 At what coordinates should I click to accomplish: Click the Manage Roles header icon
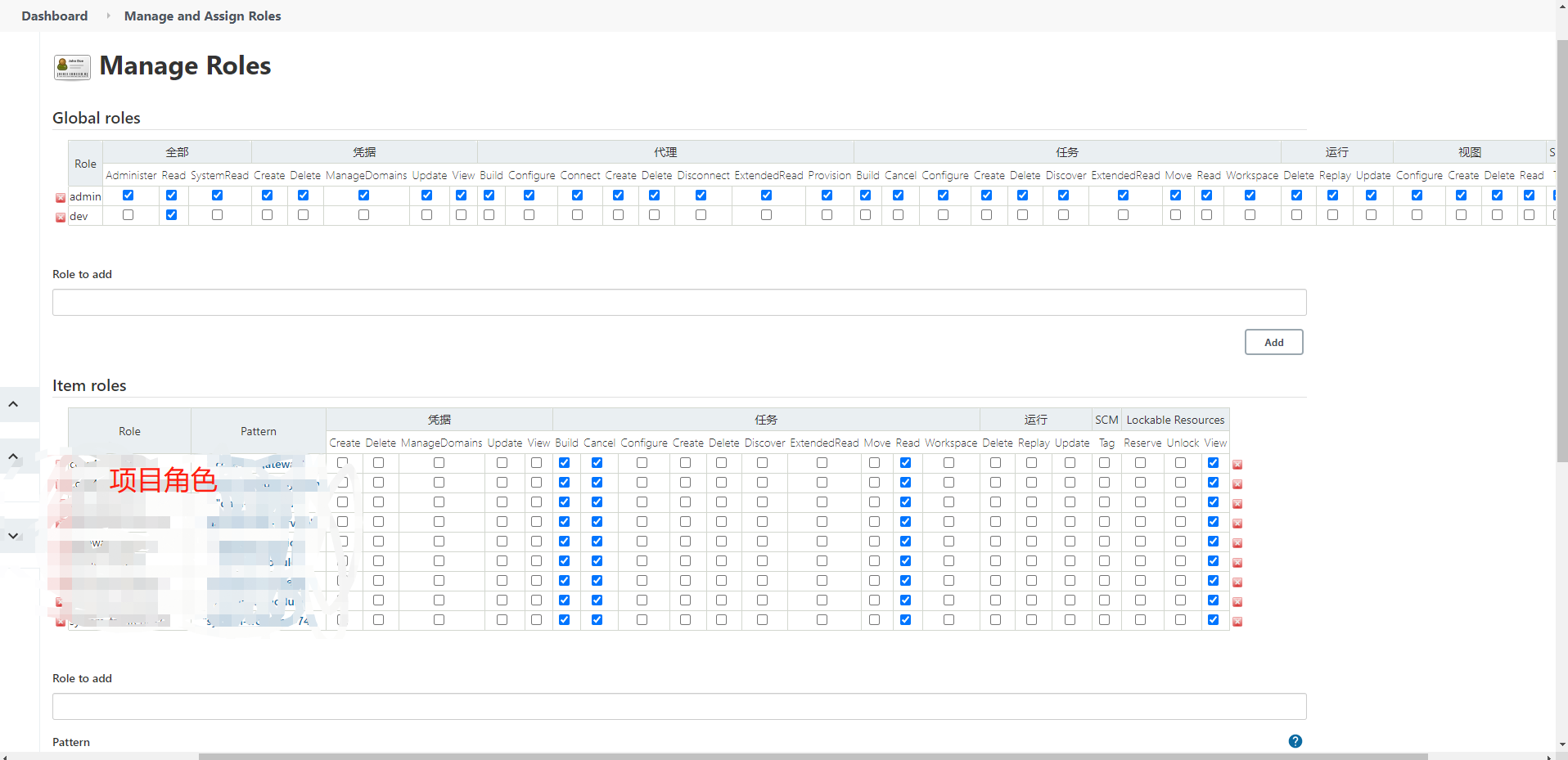72,67
